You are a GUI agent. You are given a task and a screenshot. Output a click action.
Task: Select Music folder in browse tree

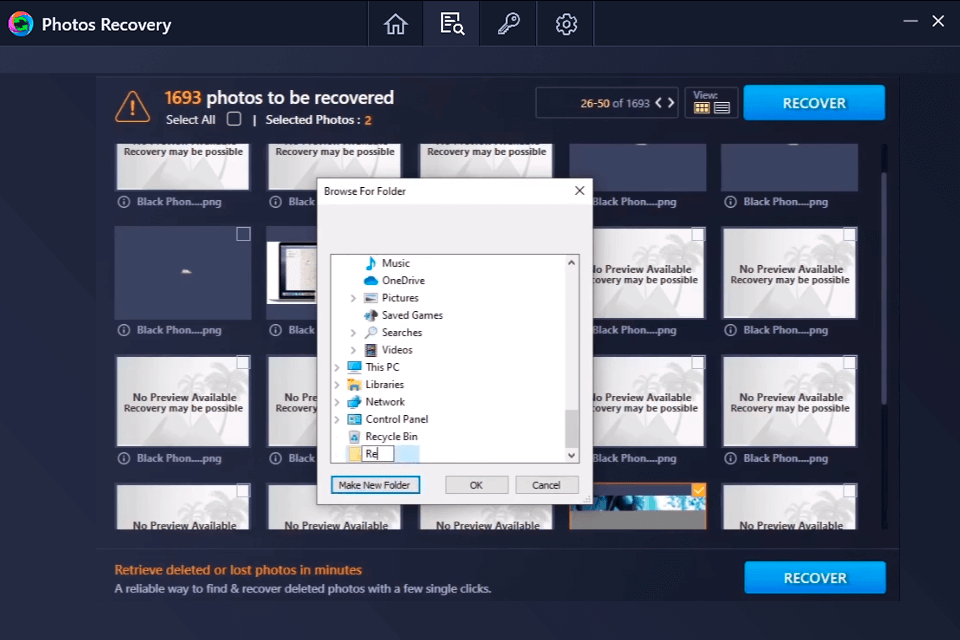pos(396,263)
